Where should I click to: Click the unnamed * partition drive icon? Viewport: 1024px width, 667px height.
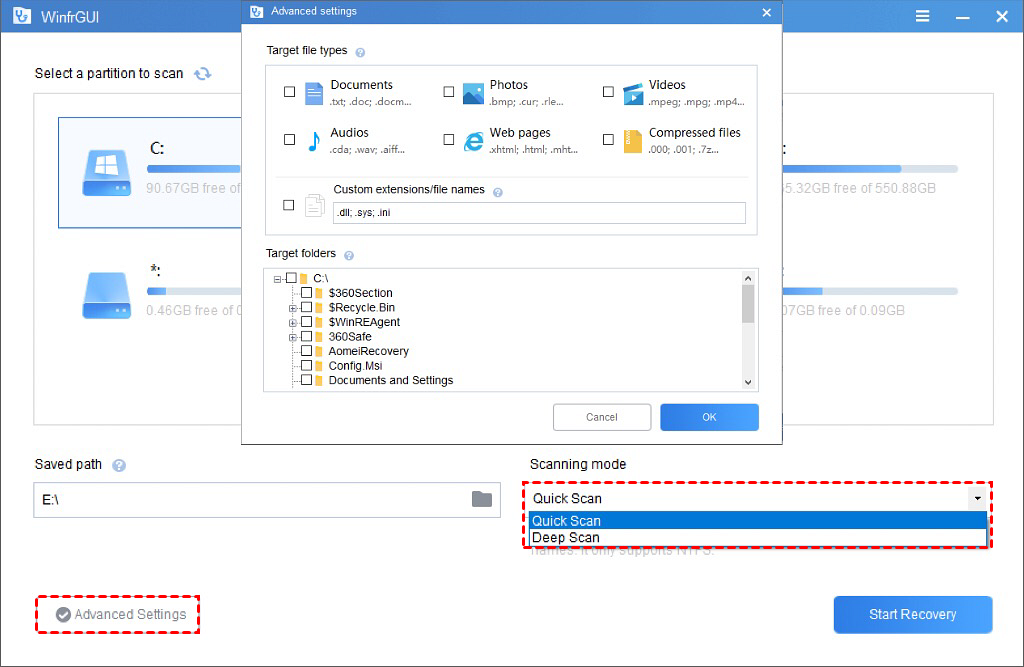pos(106,295)
